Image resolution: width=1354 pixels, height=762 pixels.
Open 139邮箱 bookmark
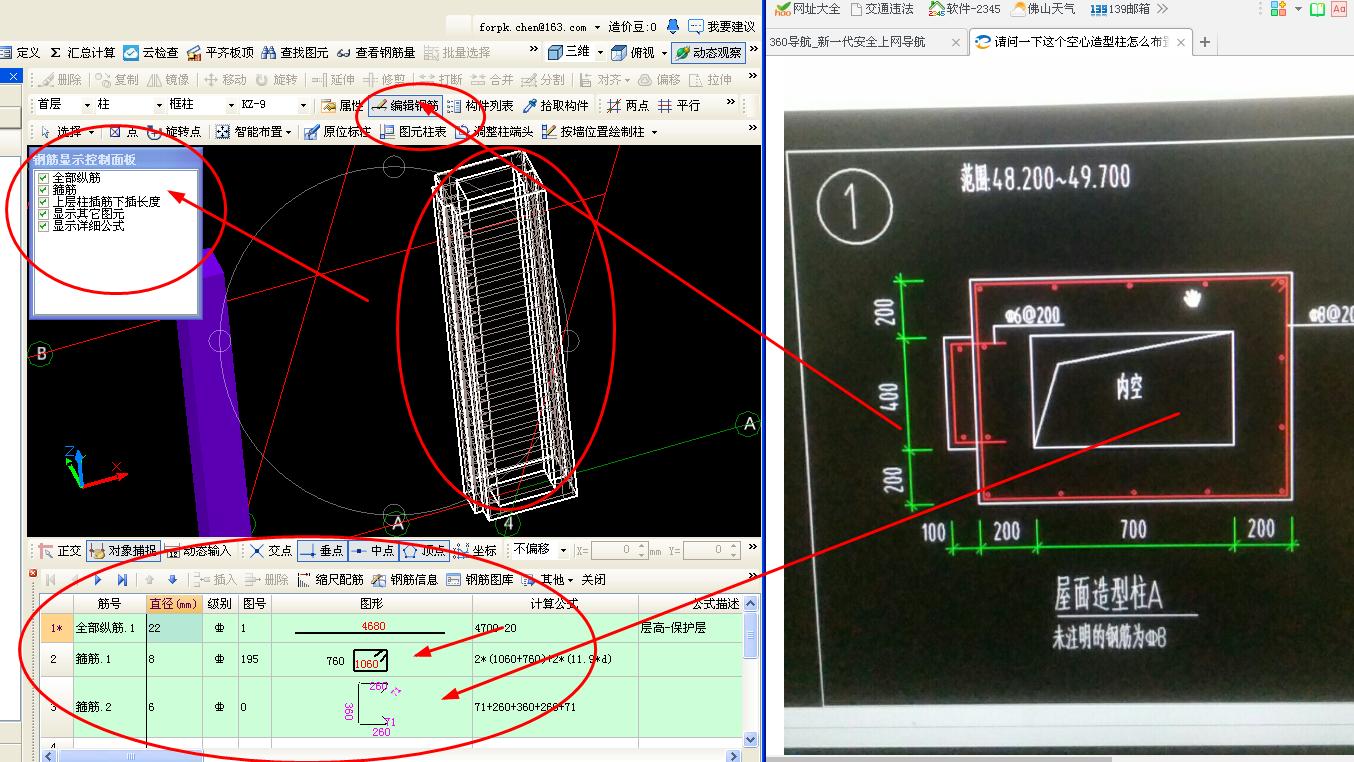point(1121,9)
